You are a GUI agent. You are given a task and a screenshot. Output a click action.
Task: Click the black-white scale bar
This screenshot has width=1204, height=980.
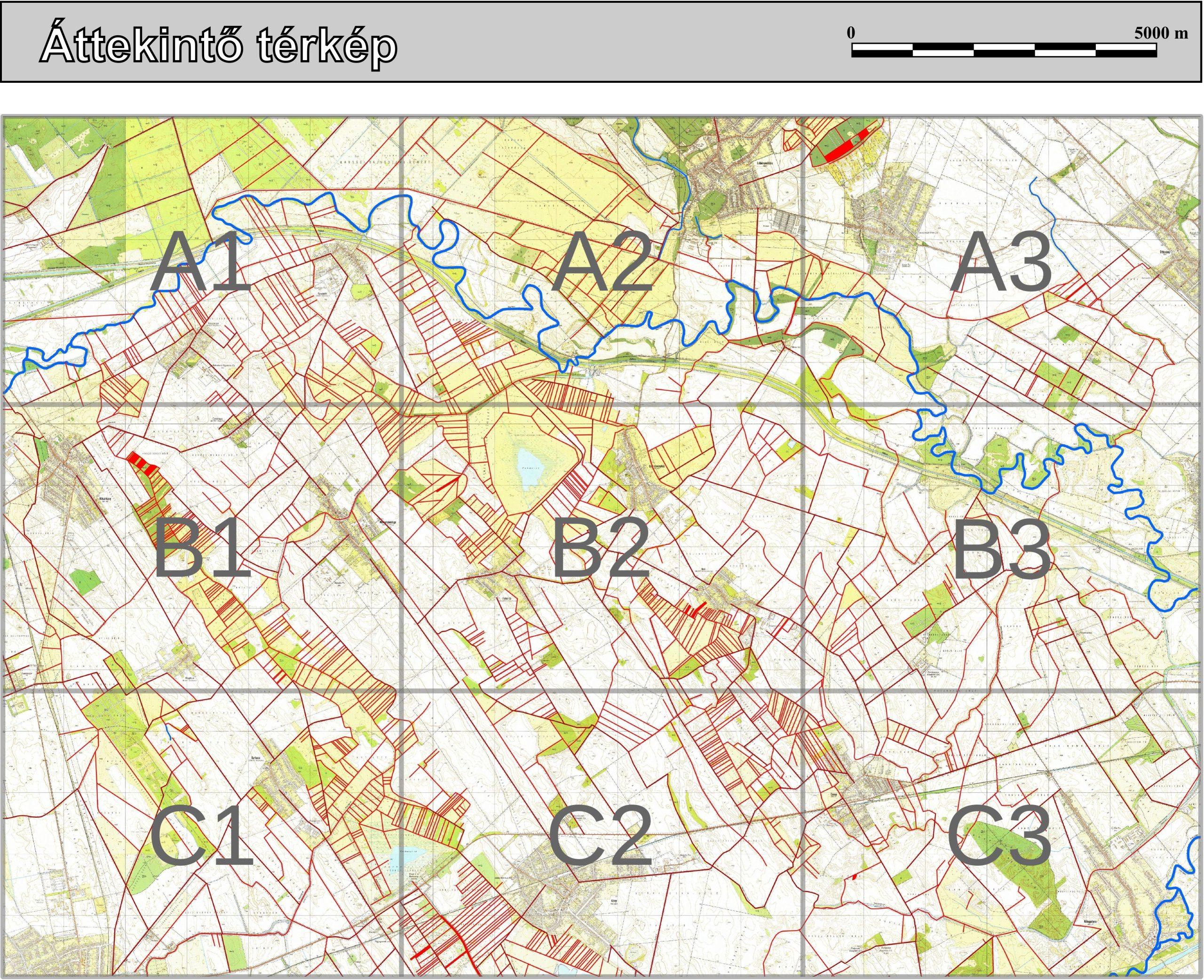(x=1004, y=51)
